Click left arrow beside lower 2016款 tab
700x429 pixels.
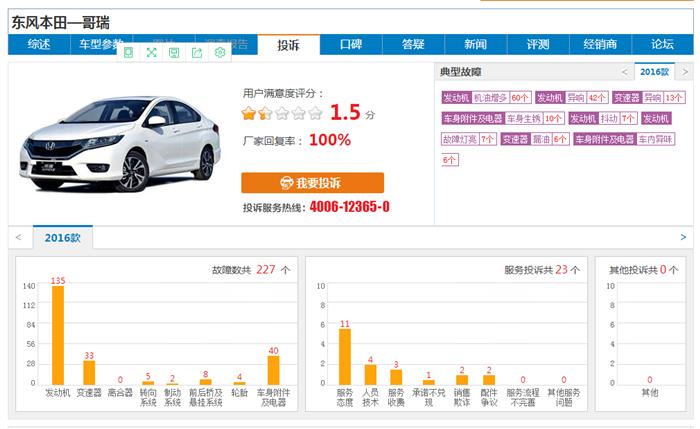click(19, 237)
